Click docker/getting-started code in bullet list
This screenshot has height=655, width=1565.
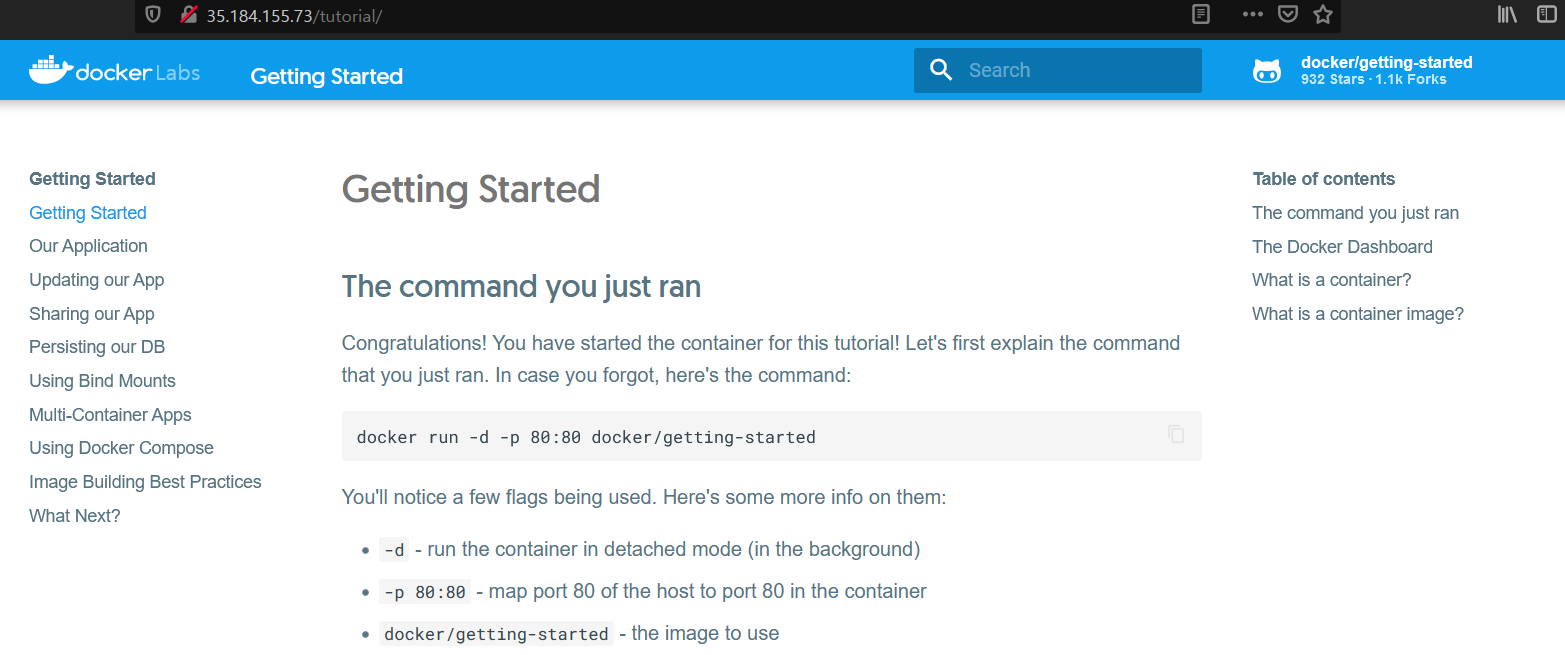tap(496, 634)
